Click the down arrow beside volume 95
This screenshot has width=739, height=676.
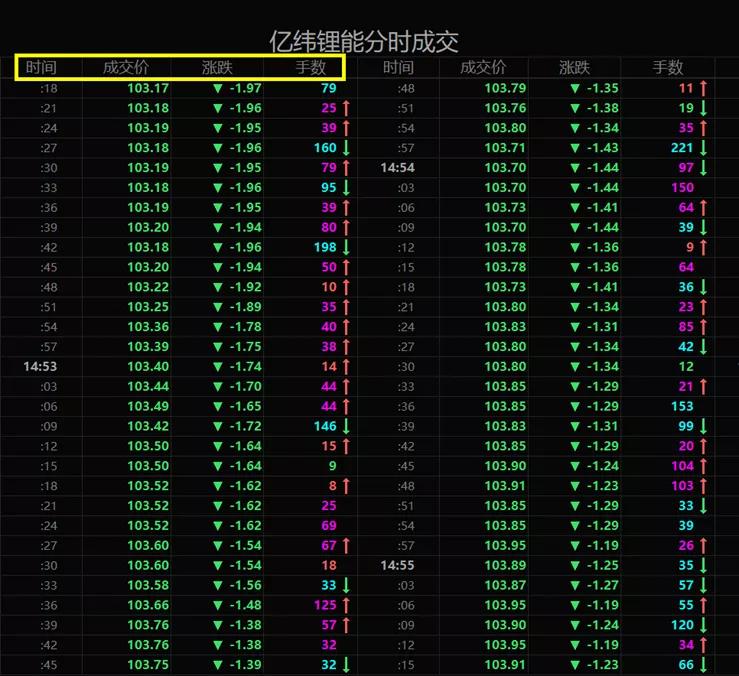click(346, 188)
